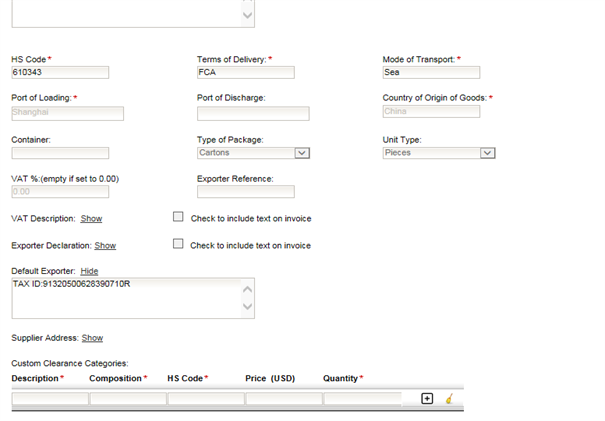Check Exporter Declaration include text on invoice
This screenshot has height=421, width=605.
tap(178, 244)
